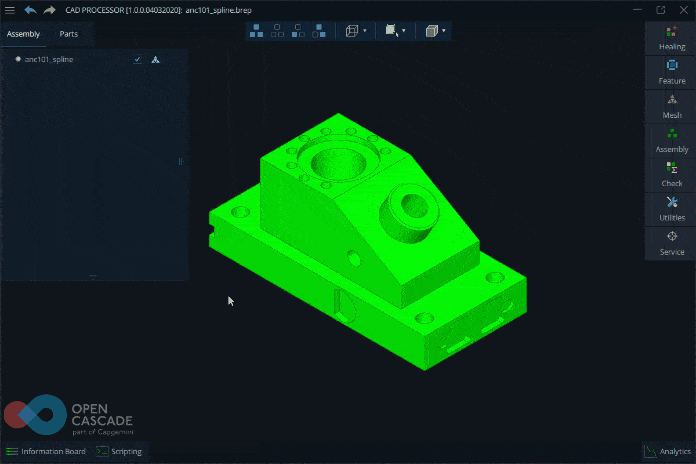Toggle visibility checkbox for anc101_spline

(x=138, y=59)
